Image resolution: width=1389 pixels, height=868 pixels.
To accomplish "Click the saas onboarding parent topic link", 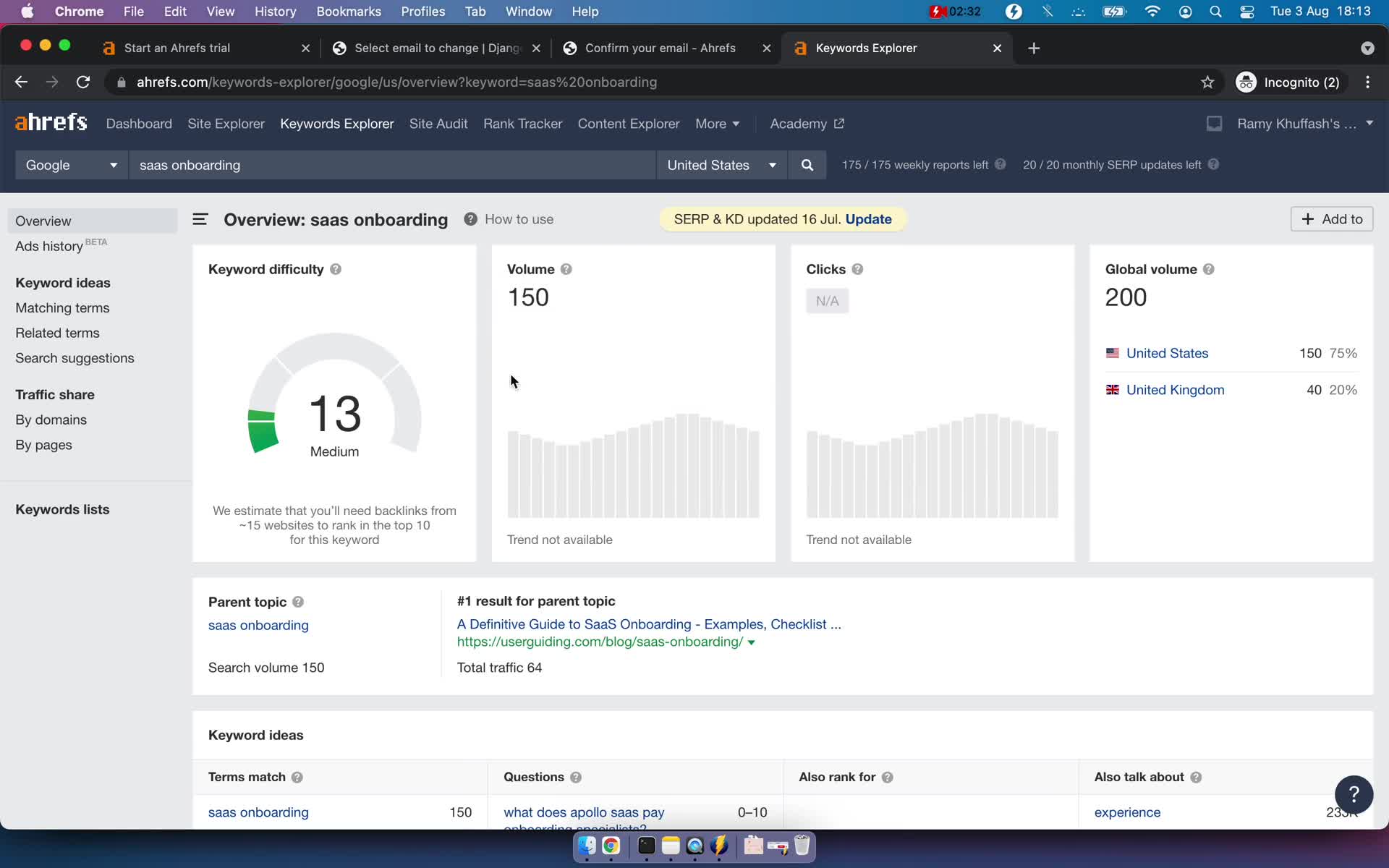I will pyautogui.click(x=258, y=625).
